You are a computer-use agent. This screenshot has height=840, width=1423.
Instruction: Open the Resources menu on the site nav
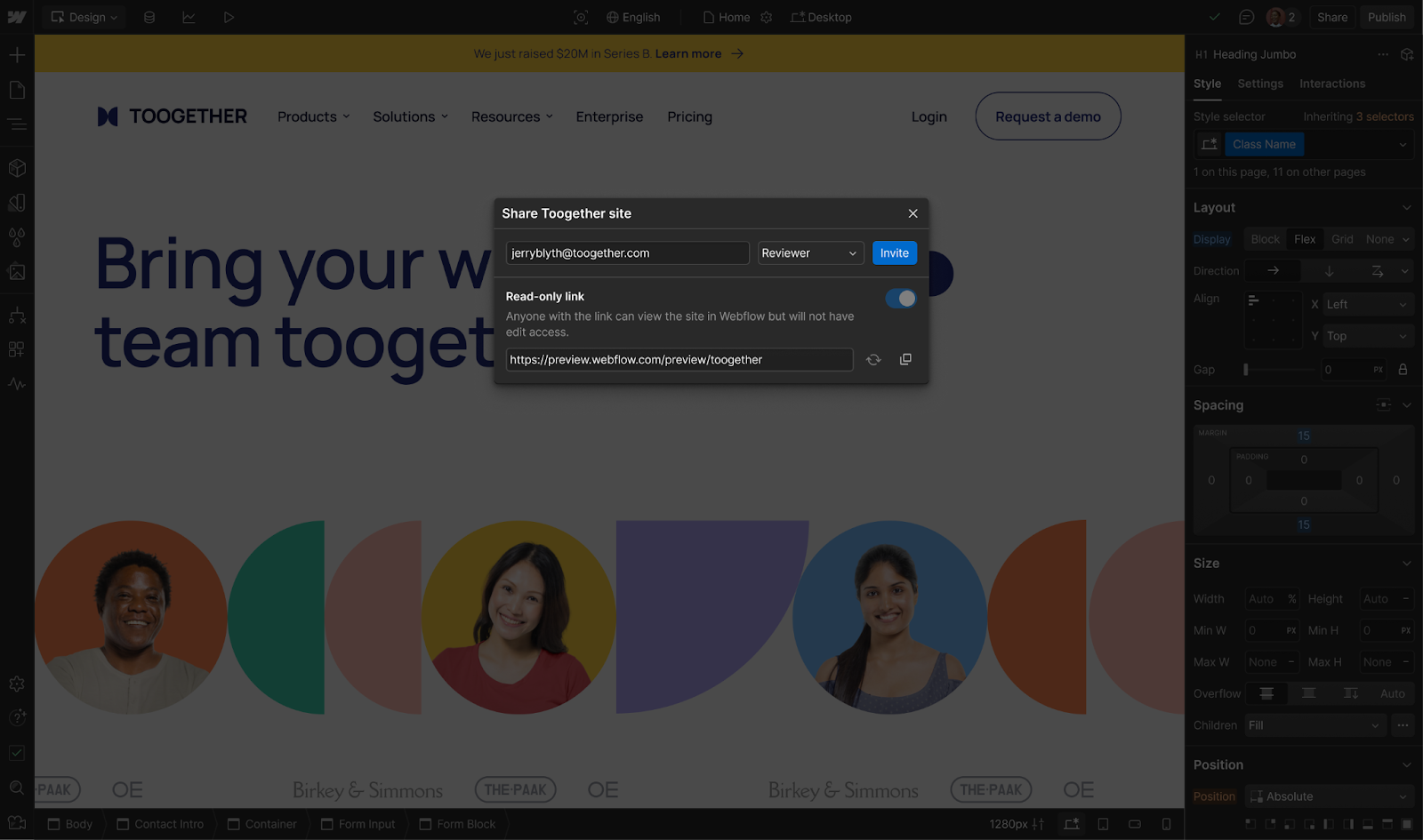coord(512,116)
